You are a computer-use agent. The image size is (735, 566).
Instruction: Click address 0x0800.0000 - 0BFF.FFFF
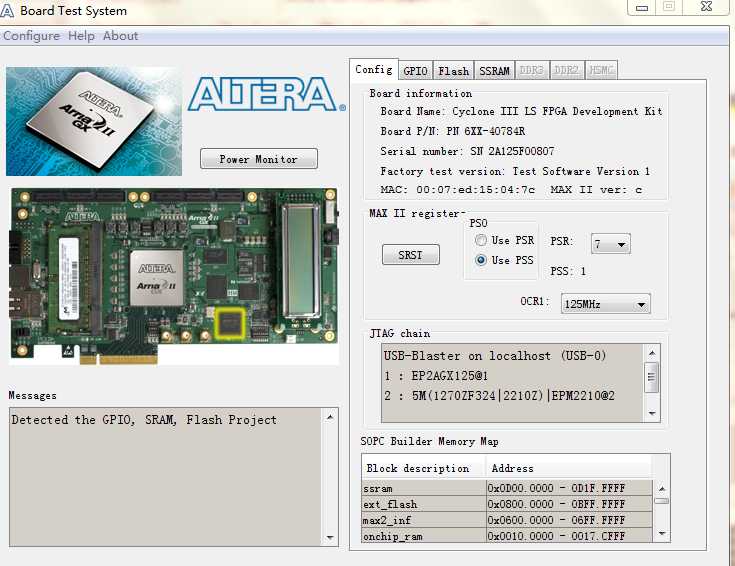coord(556,504)
